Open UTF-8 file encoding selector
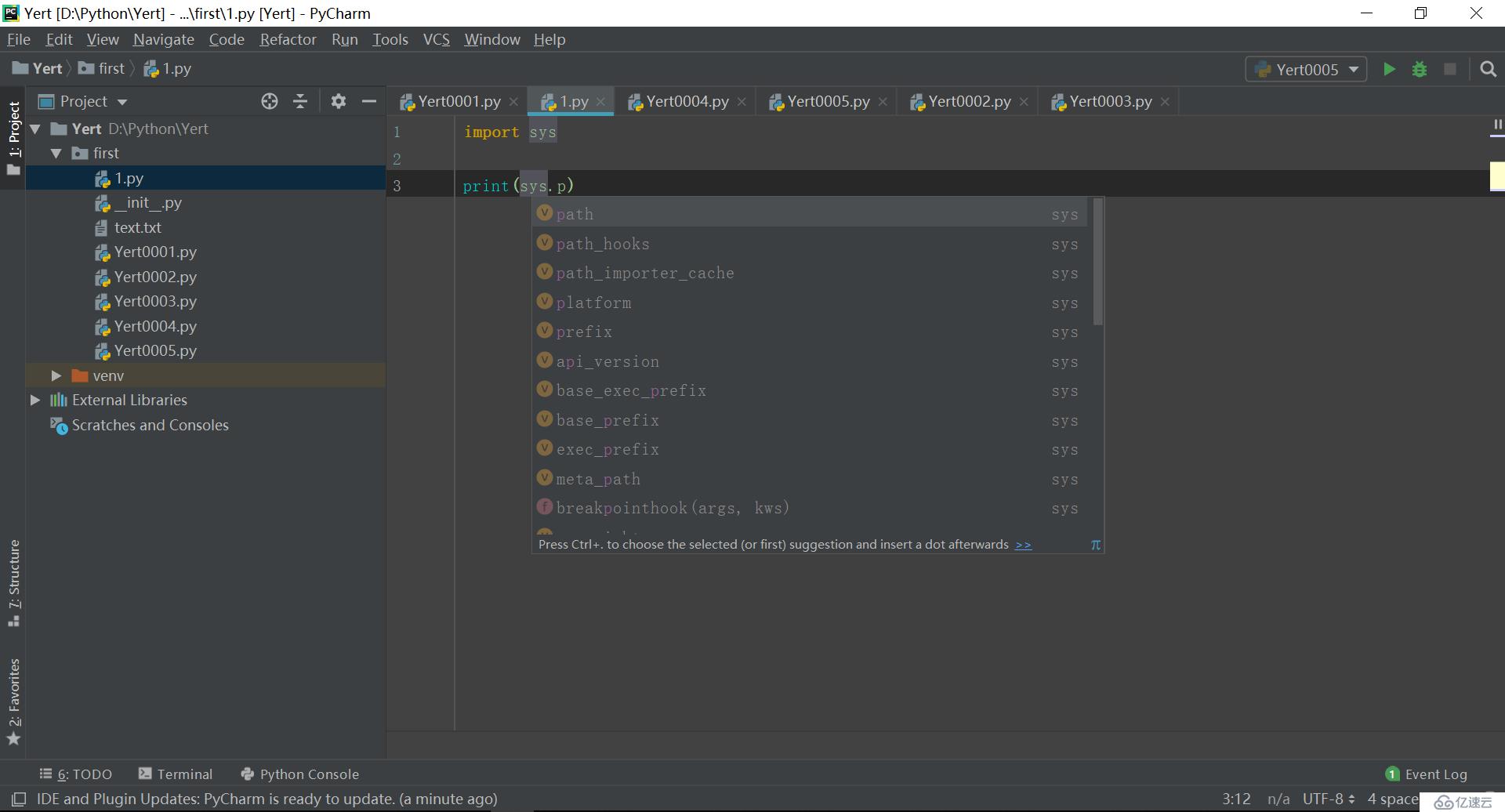1505x812 pixels. point(1329,799)
